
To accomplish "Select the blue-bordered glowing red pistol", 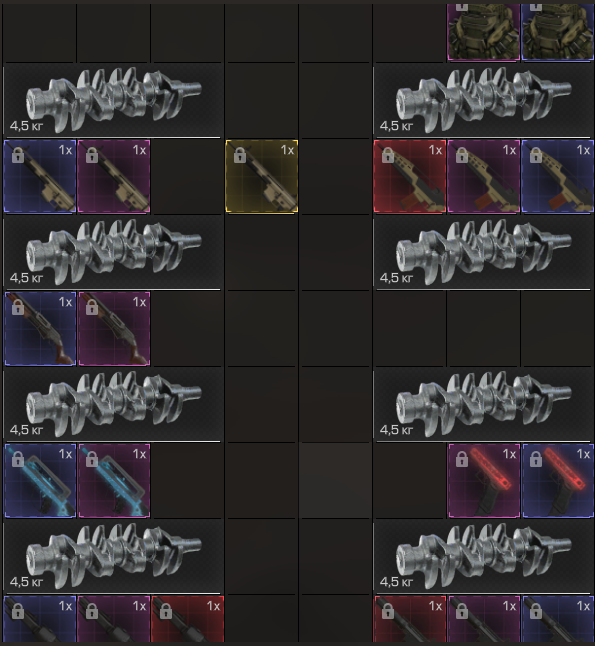I will (x=558, y=480).
